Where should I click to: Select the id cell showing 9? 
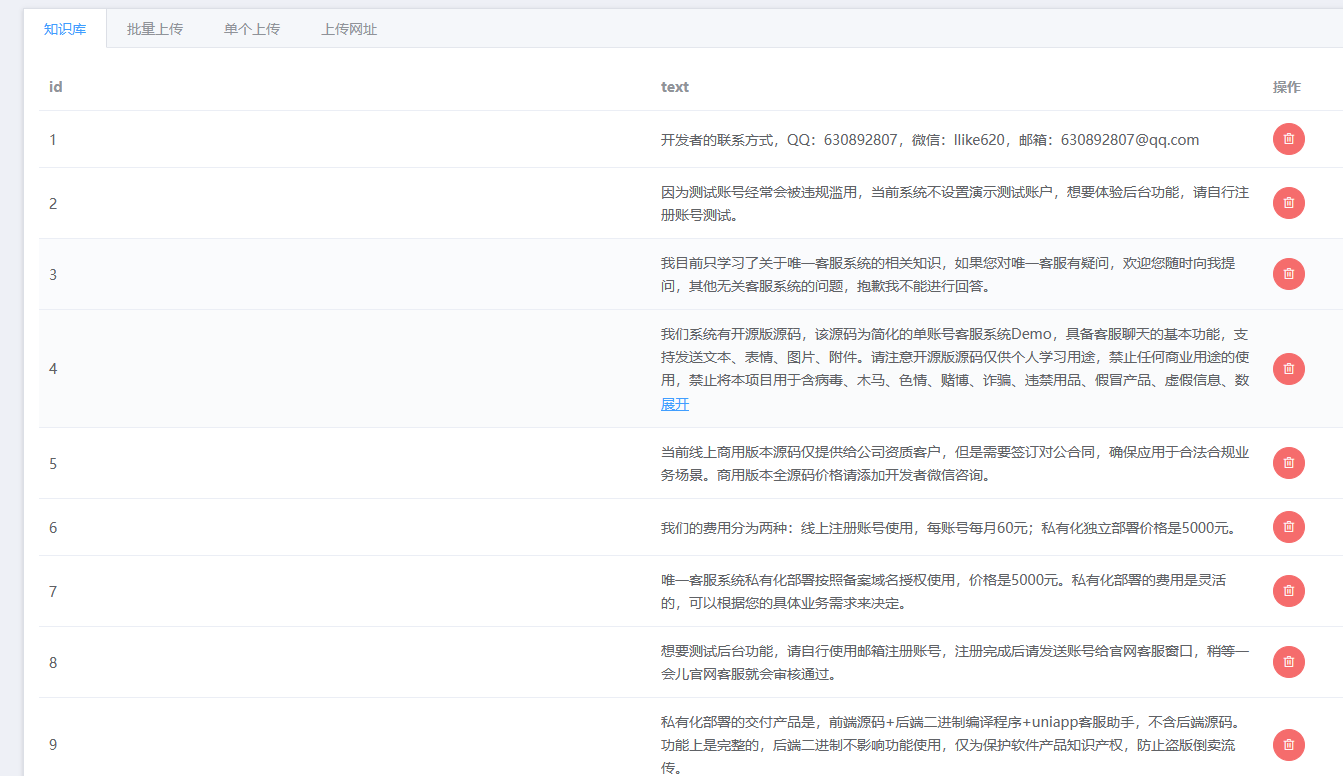click(53, 745)
